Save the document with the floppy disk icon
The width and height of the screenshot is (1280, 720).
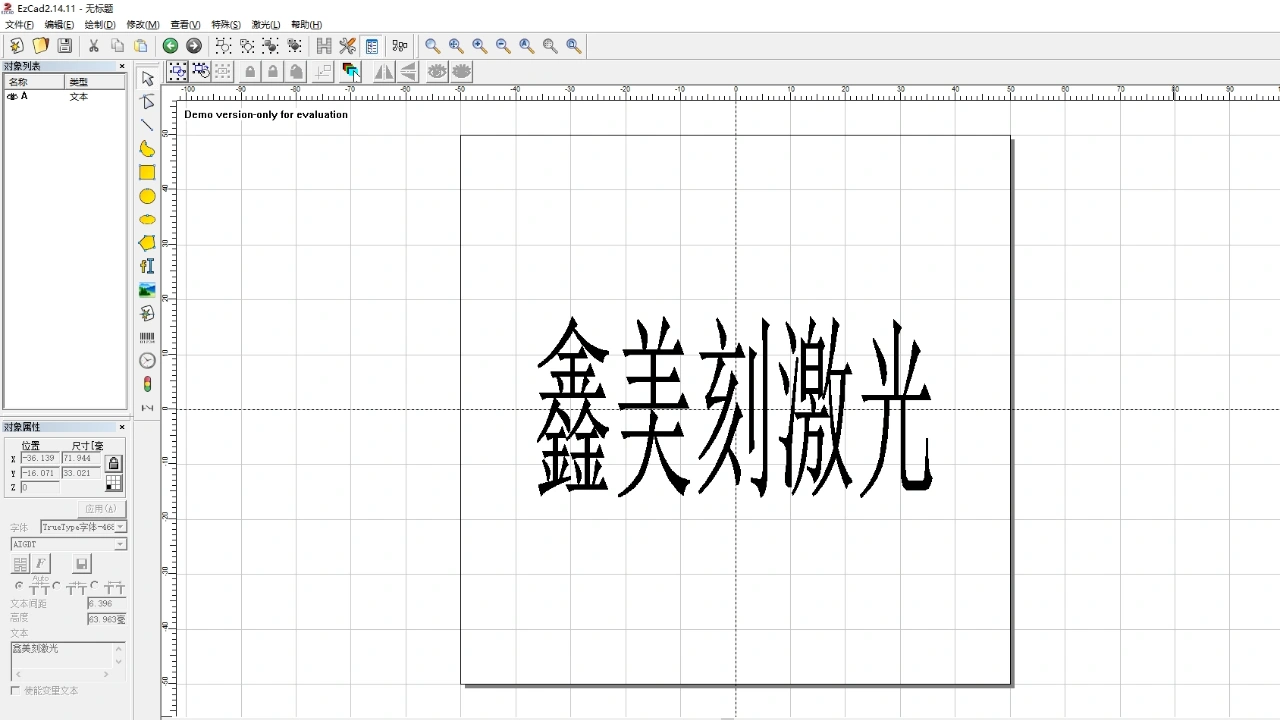click(x=65, y=46)
